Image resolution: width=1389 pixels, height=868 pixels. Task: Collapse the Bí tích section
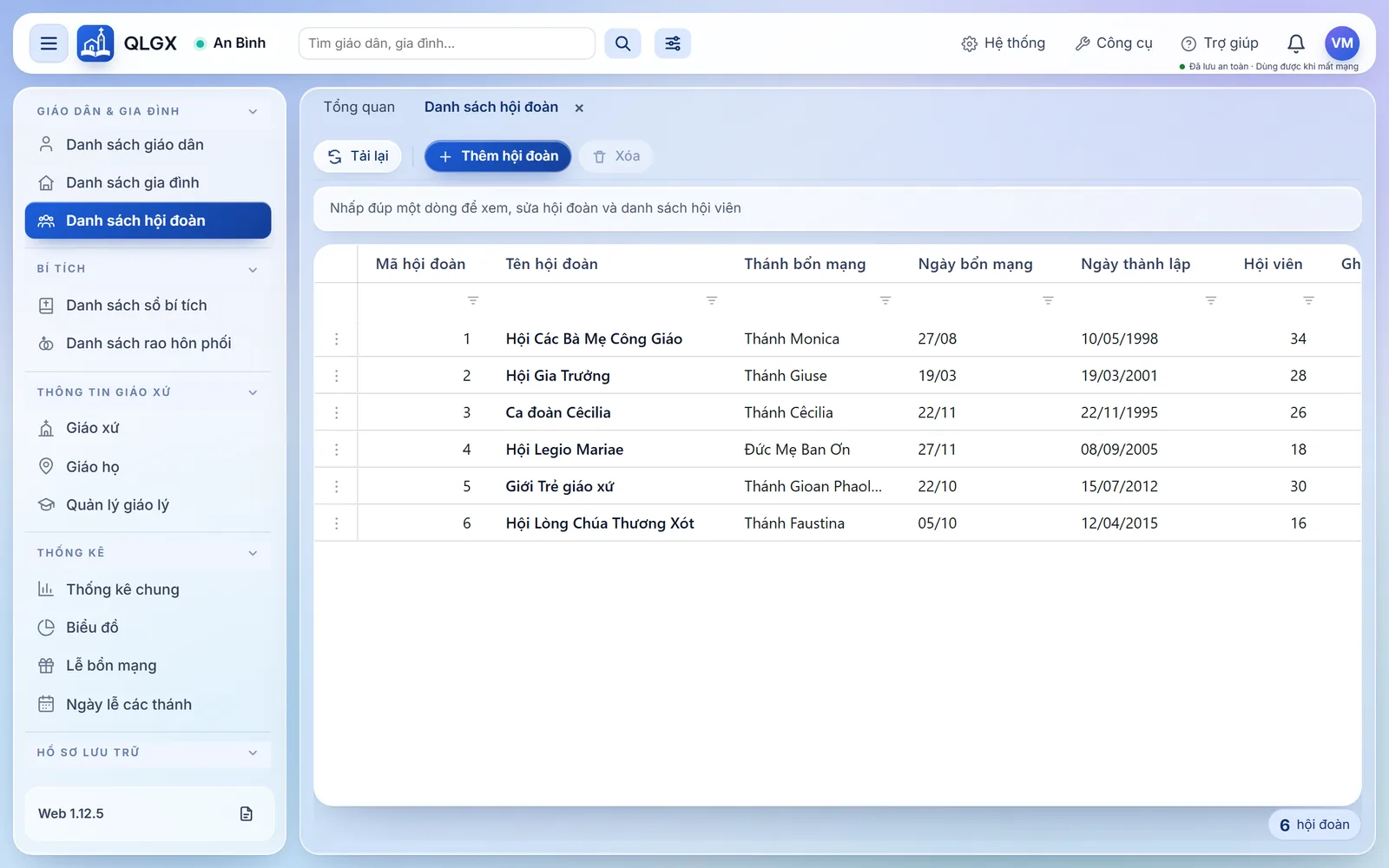[253, 269]
